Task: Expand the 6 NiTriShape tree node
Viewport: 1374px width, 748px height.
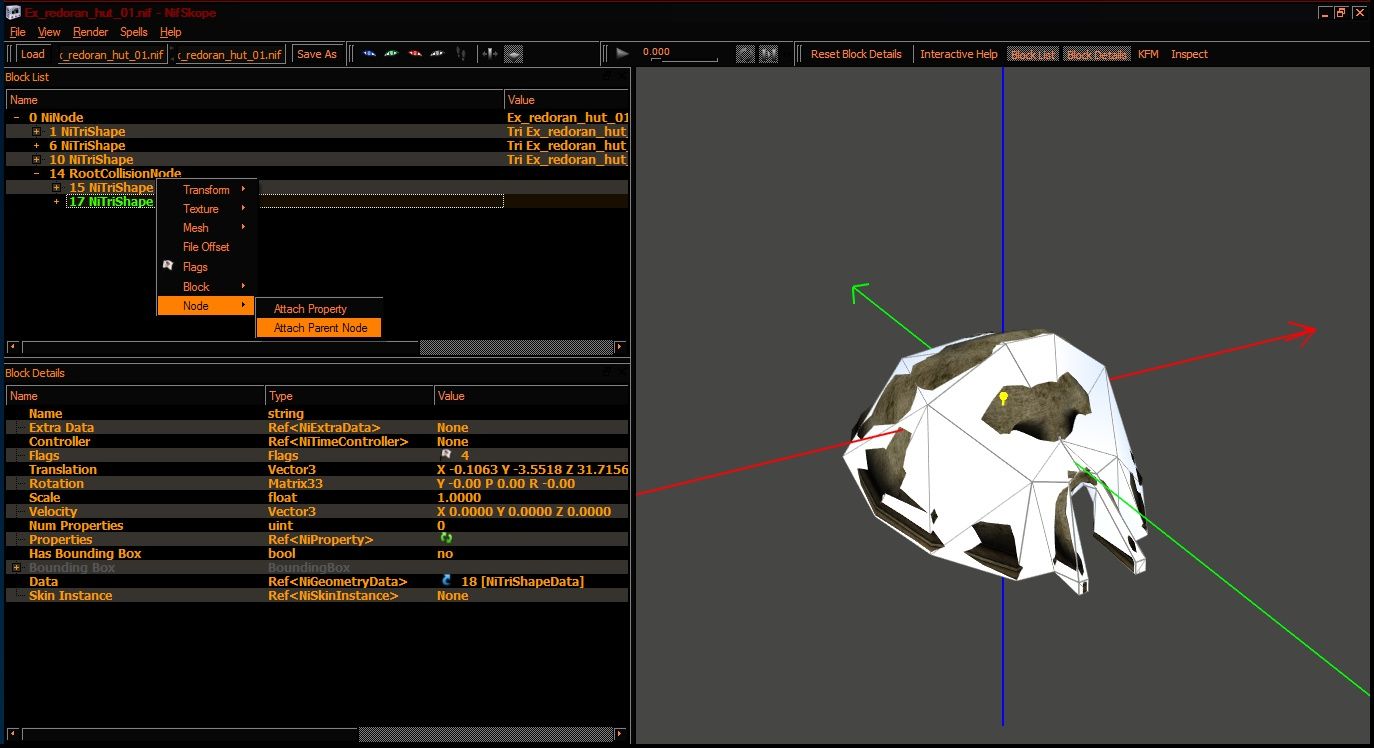Action: (36, 146)
